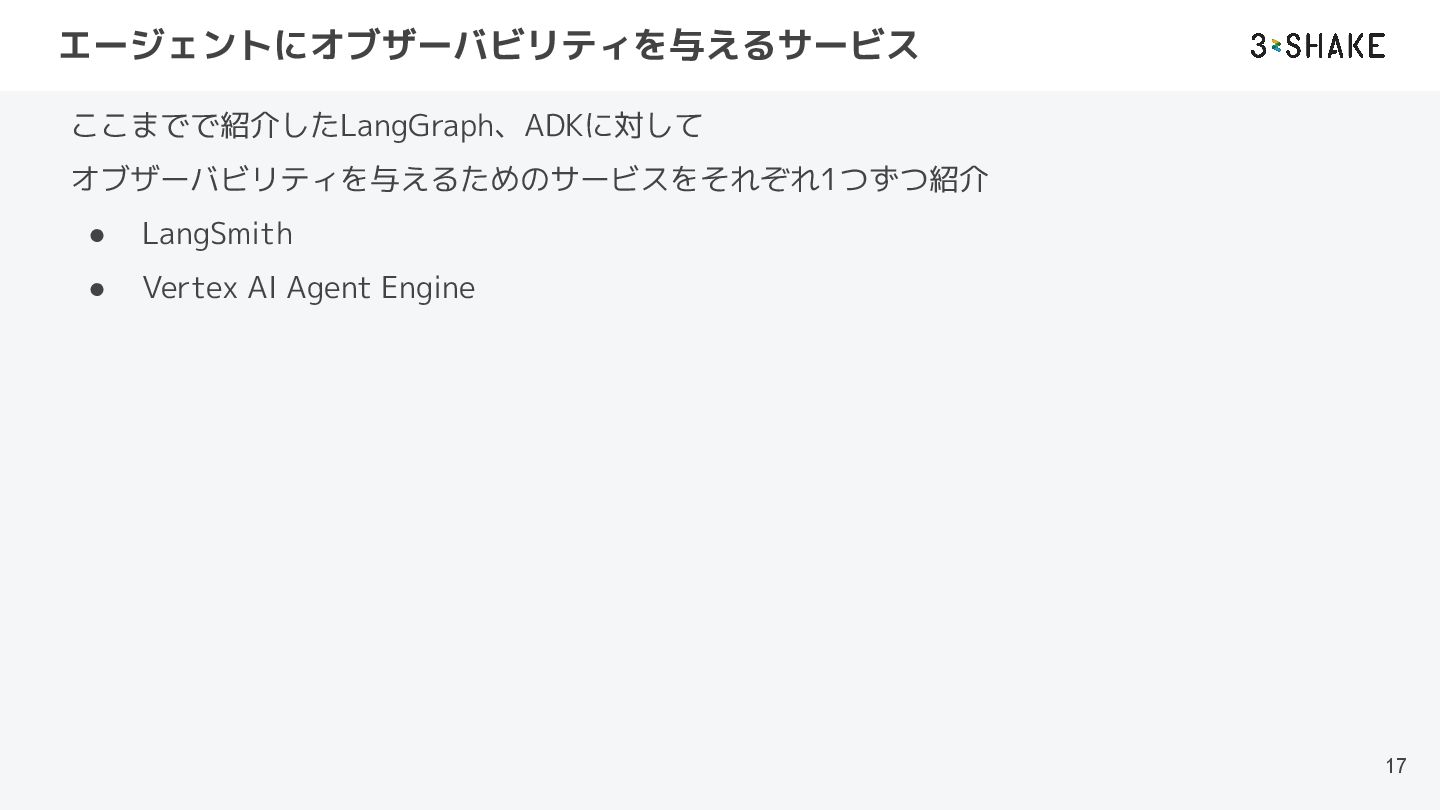This screenshot has width=1440, height=810.
Task: Click the line starting with ここまでで紹介した
Action: click(387, 127)
